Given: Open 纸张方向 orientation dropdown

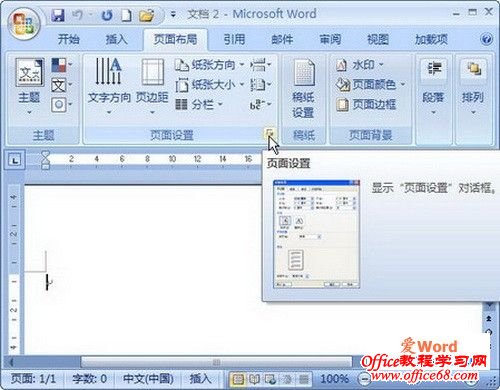Looking at the screenshot, I should pyautogui.click(x=210, y=65).
